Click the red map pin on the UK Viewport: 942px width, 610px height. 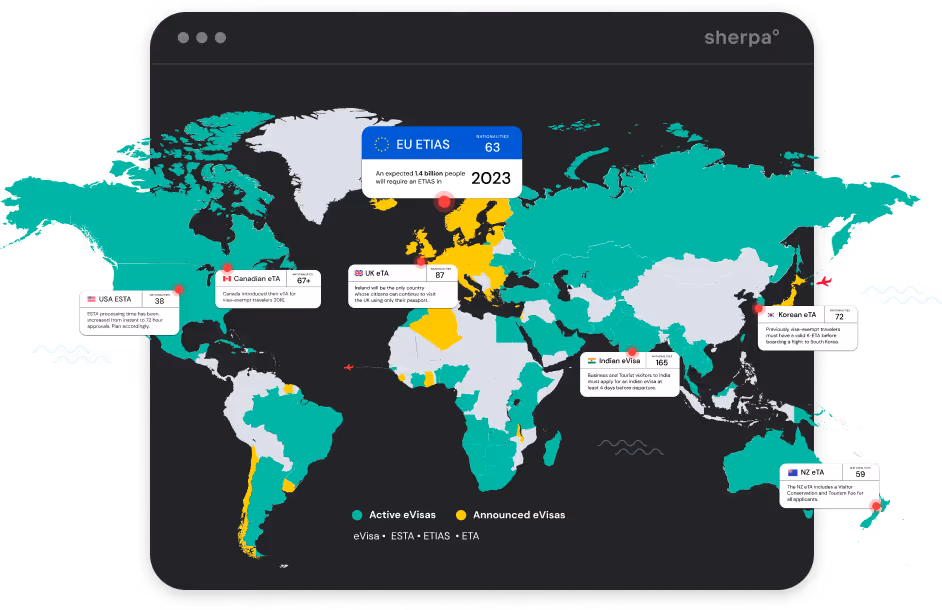pos(421,261)
